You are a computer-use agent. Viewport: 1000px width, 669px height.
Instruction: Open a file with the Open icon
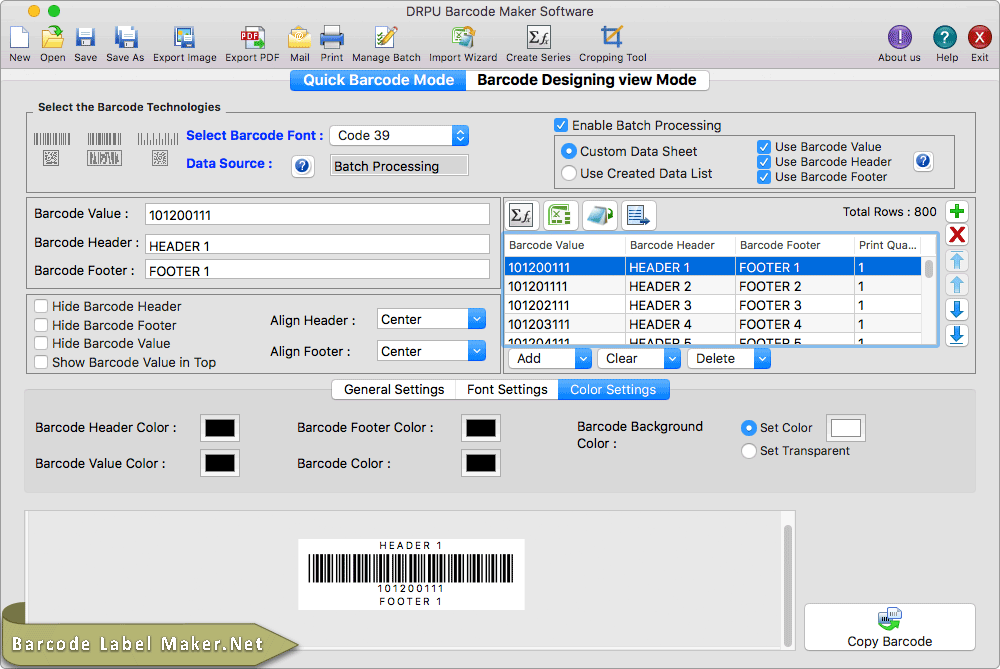click(52, 38)
